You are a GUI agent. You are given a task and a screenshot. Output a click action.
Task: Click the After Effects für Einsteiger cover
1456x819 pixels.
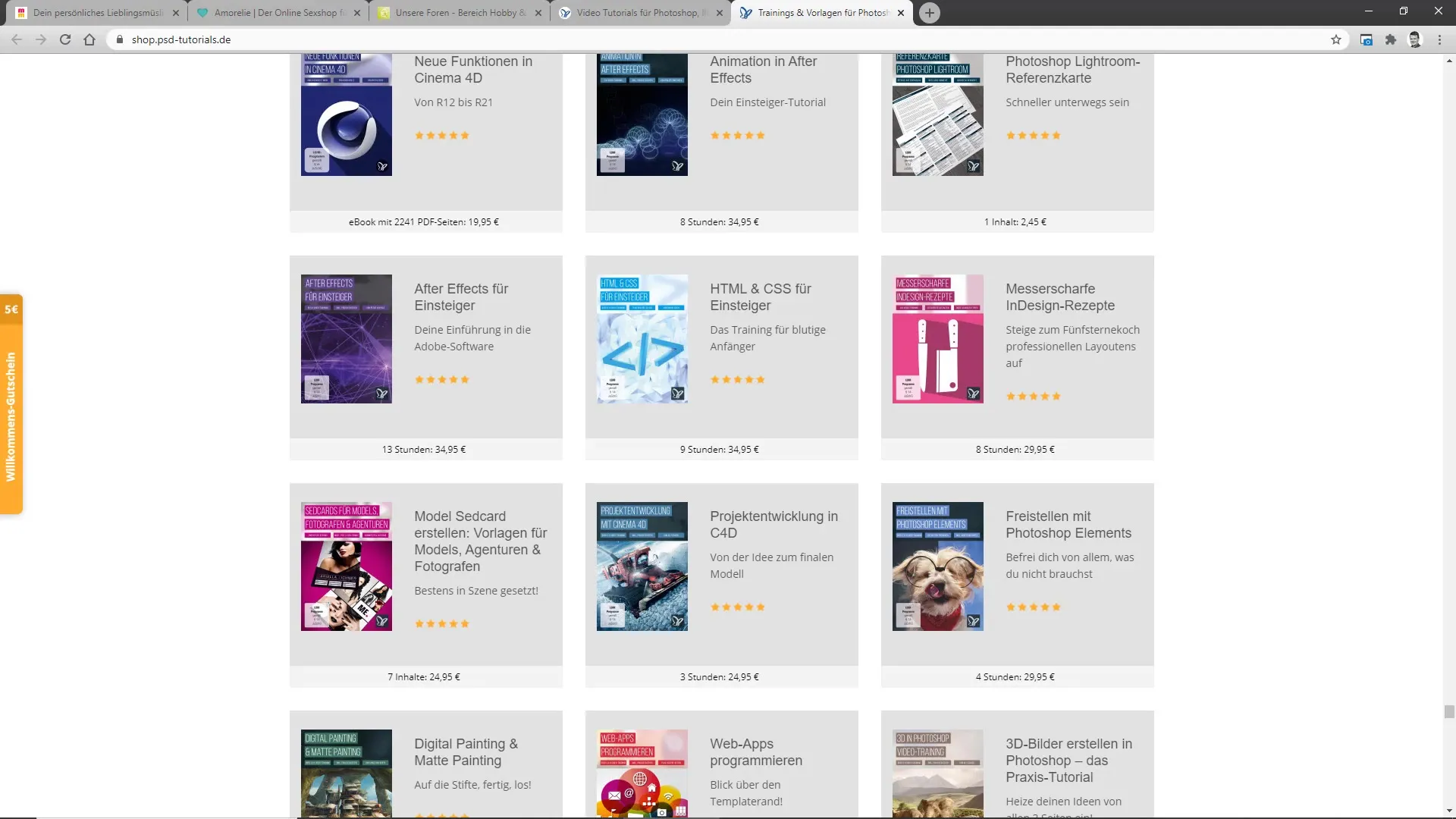coord(346,339)
